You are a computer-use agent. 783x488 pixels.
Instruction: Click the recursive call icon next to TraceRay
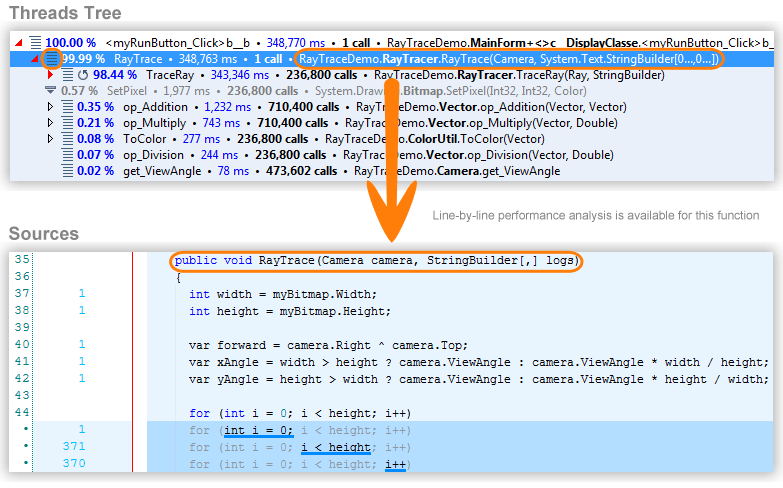82,75
